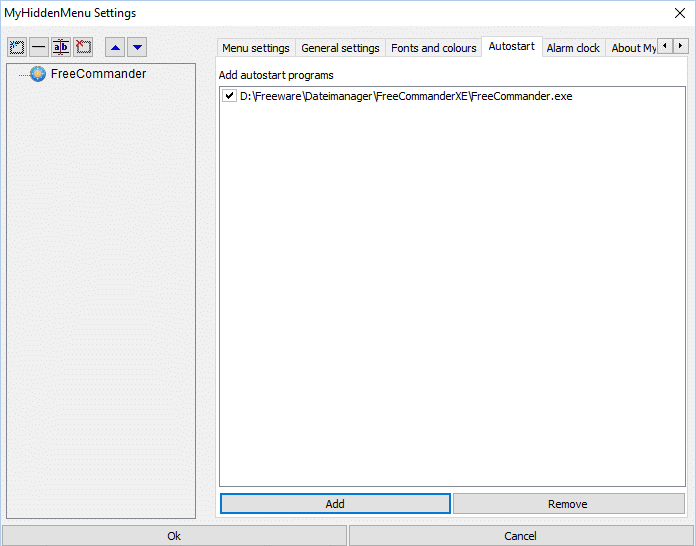This screenshot has height=546, width=696.
Task: Switch to the Menu settings tab
Action: click(x=255, y=48)
